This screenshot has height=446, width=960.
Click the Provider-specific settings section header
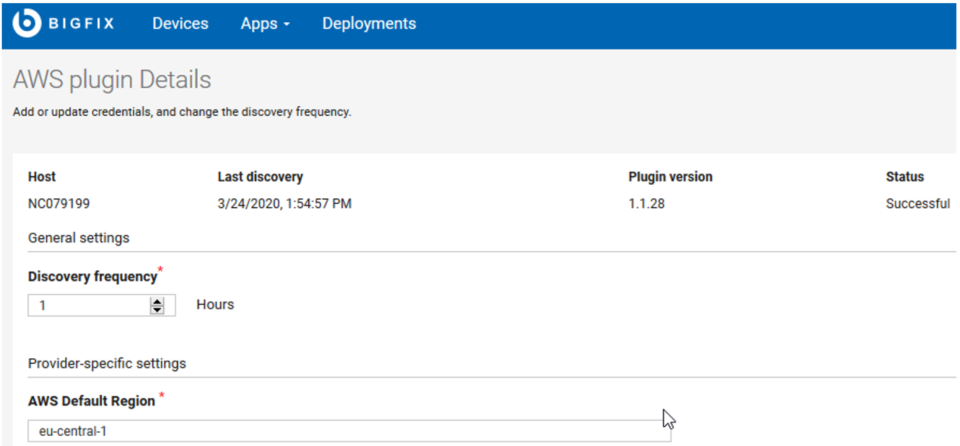pos(107,363)
